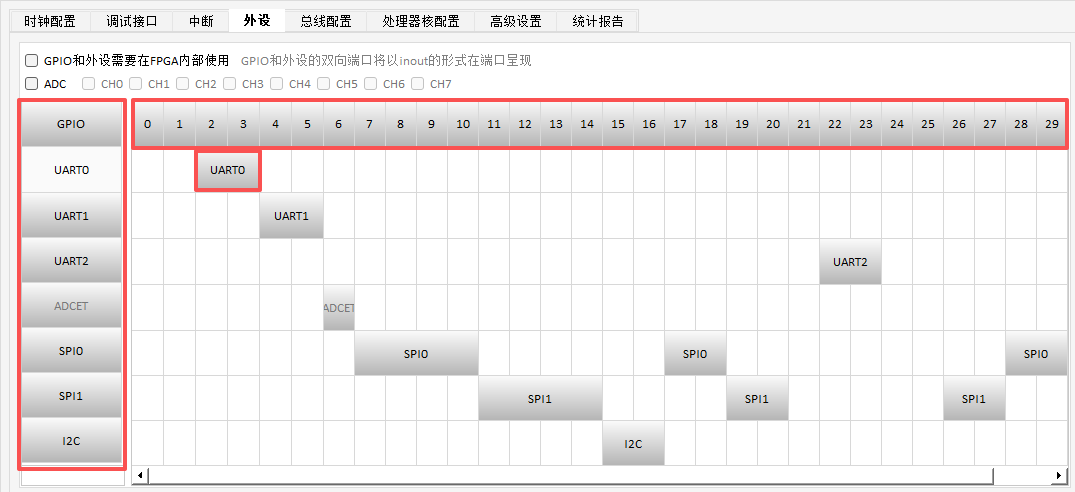Open the 调试接口 tab
The width and height of the screenshot is (1075, 492).
[x=131, y=21]
